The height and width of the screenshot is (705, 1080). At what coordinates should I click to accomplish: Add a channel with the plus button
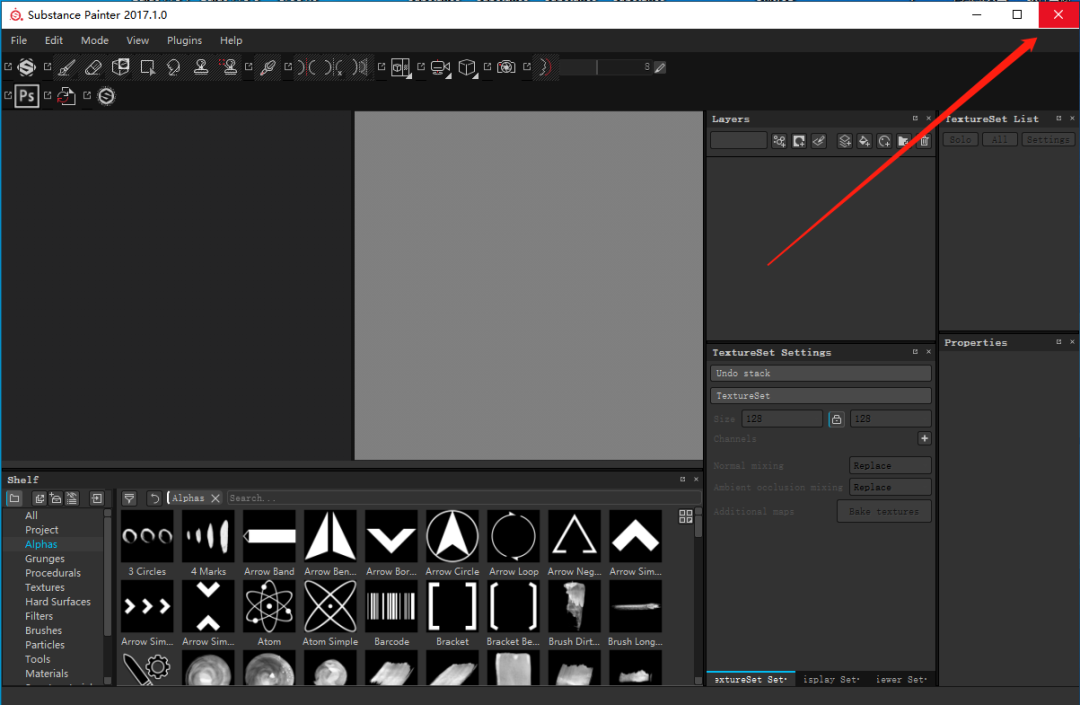[924, 439]
